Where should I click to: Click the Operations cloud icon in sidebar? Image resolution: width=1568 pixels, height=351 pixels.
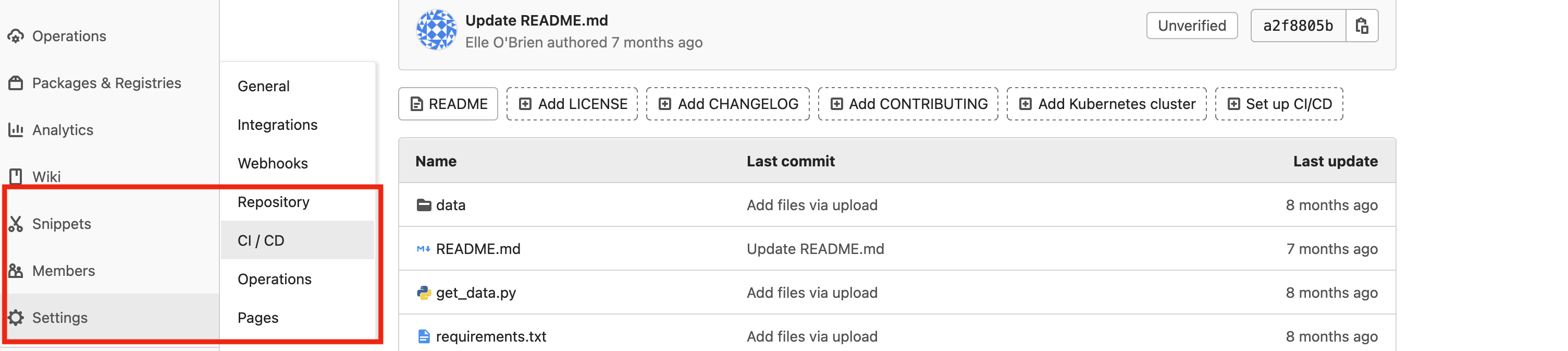[16, 36]
